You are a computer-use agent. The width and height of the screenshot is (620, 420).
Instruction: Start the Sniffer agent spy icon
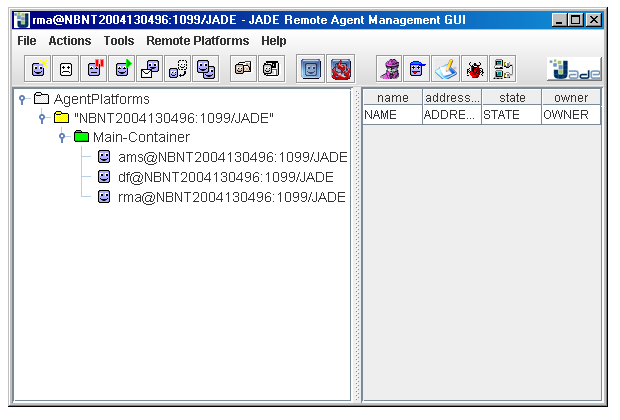(389, 69)
